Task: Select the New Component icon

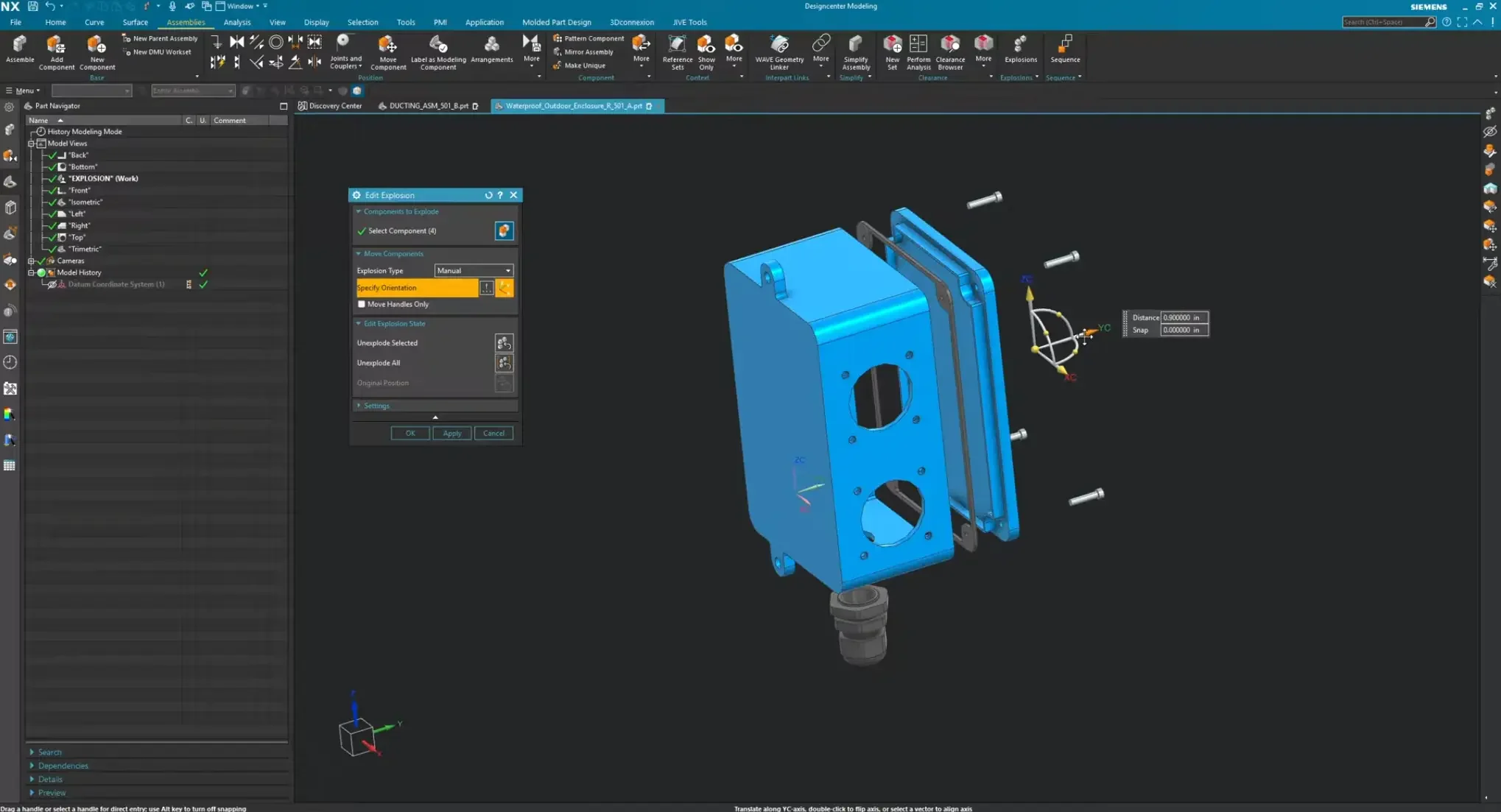Action: (96, 52)
